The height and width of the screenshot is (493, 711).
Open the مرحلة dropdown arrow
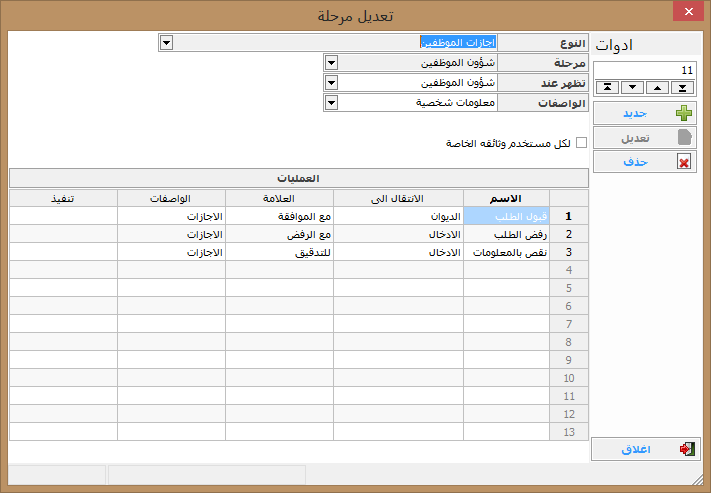point(332,62)
